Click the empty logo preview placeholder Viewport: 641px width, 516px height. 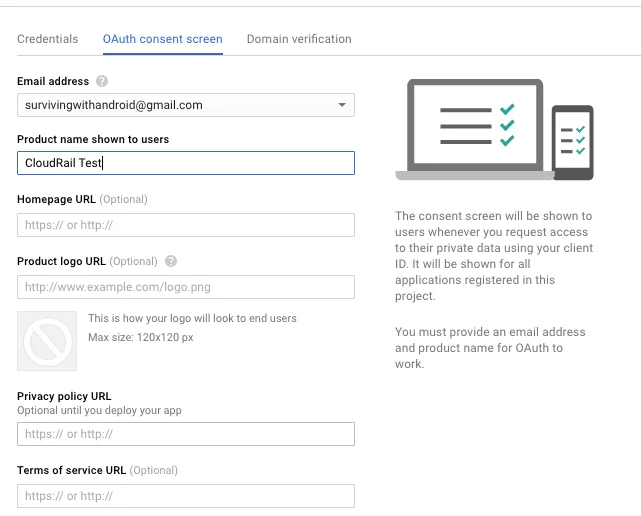[x=47, y=341]
